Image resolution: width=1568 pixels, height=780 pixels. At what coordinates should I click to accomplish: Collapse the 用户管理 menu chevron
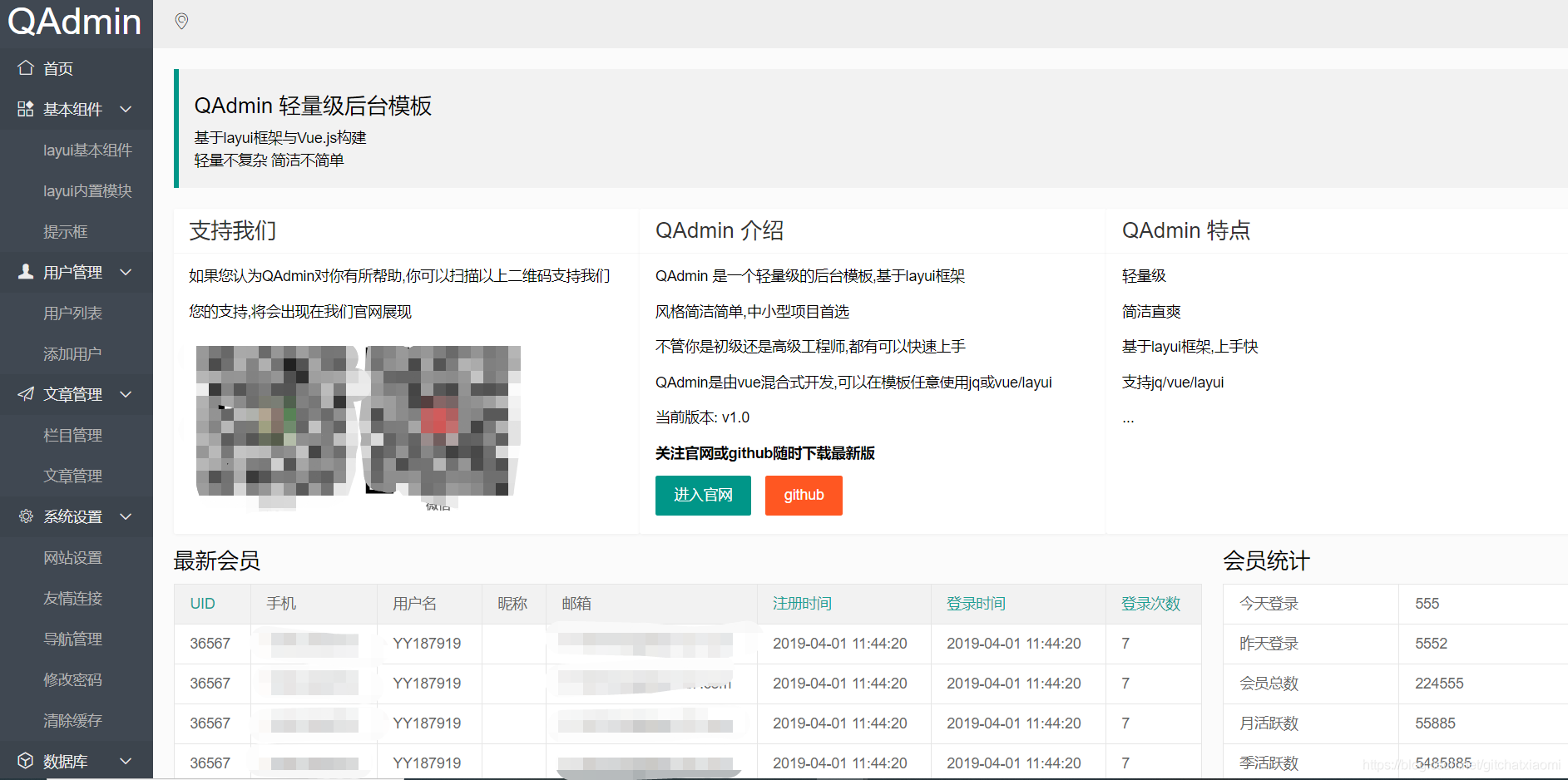pos(126,272)
